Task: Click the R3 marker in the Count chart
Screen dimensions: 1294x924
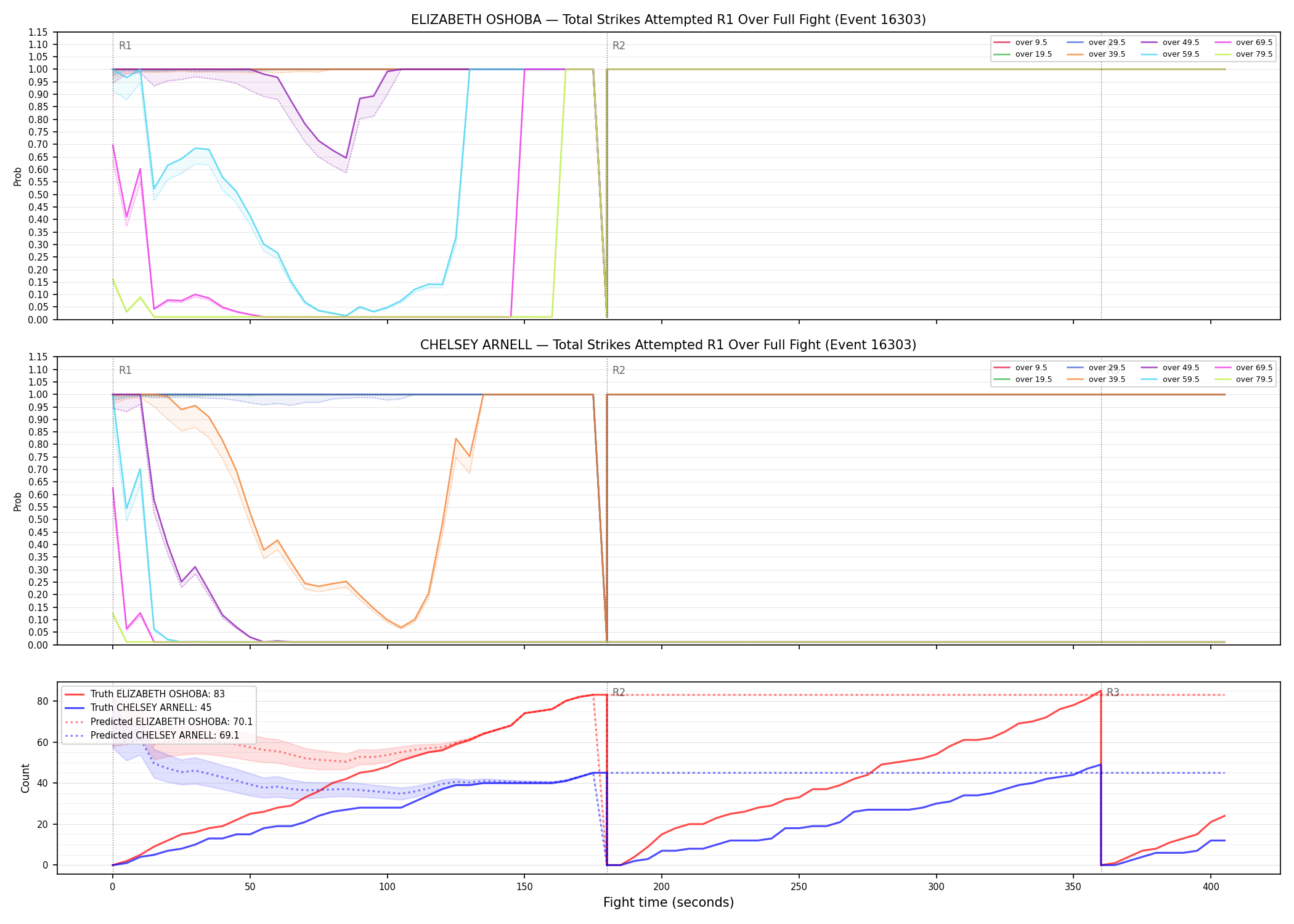Action: coord(1113,692)
